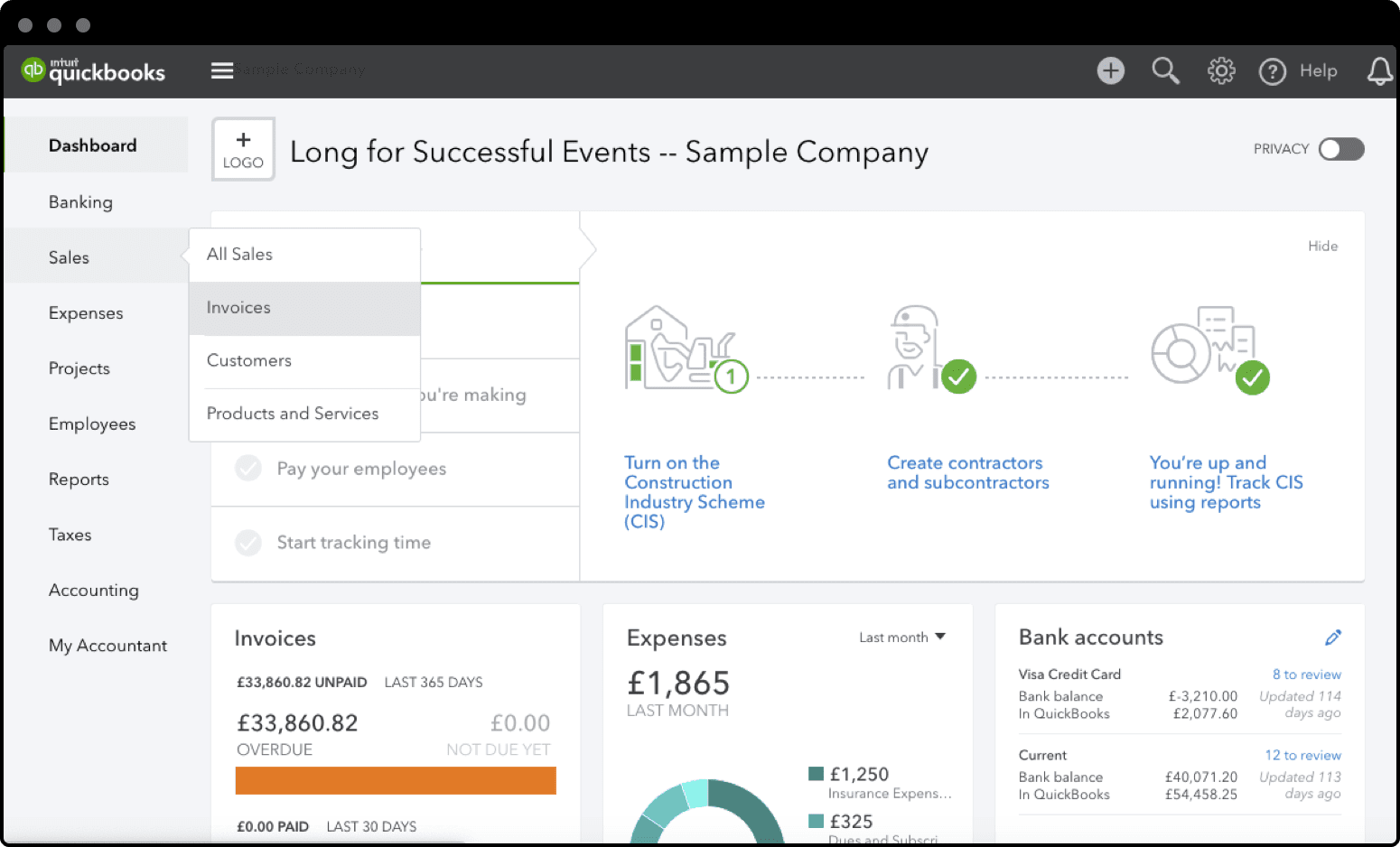This screenshot has height=847, width=1400.
Task: Click the Help question mark icon
Action: click(1273, 71)
